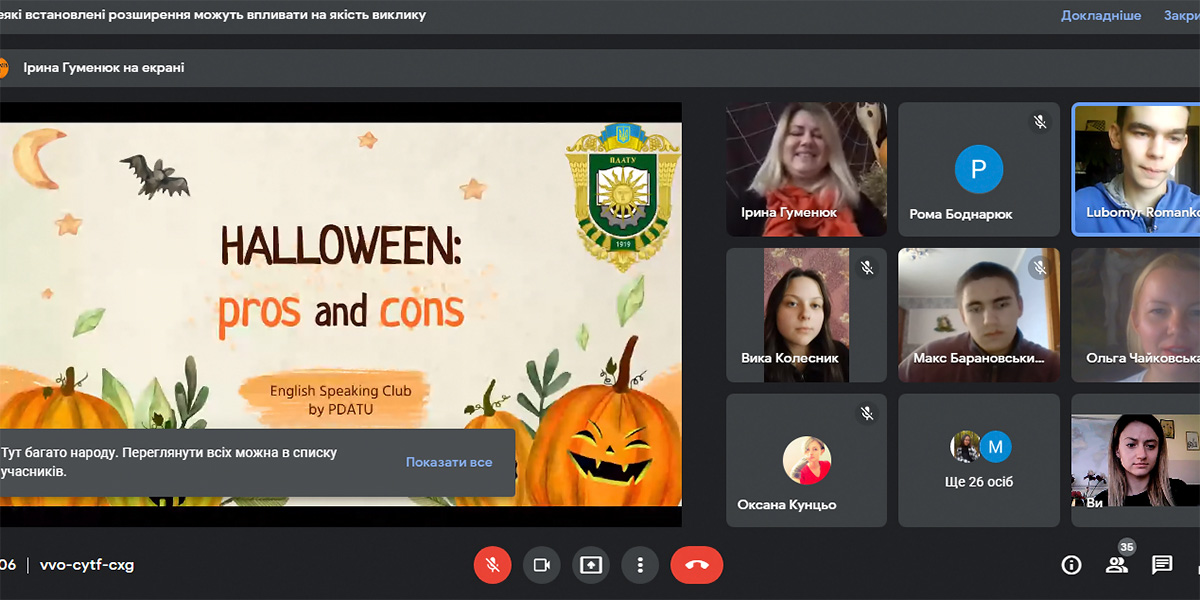Click the muted mic icon on Рома Боднарюк tile

coord(1040,122)
